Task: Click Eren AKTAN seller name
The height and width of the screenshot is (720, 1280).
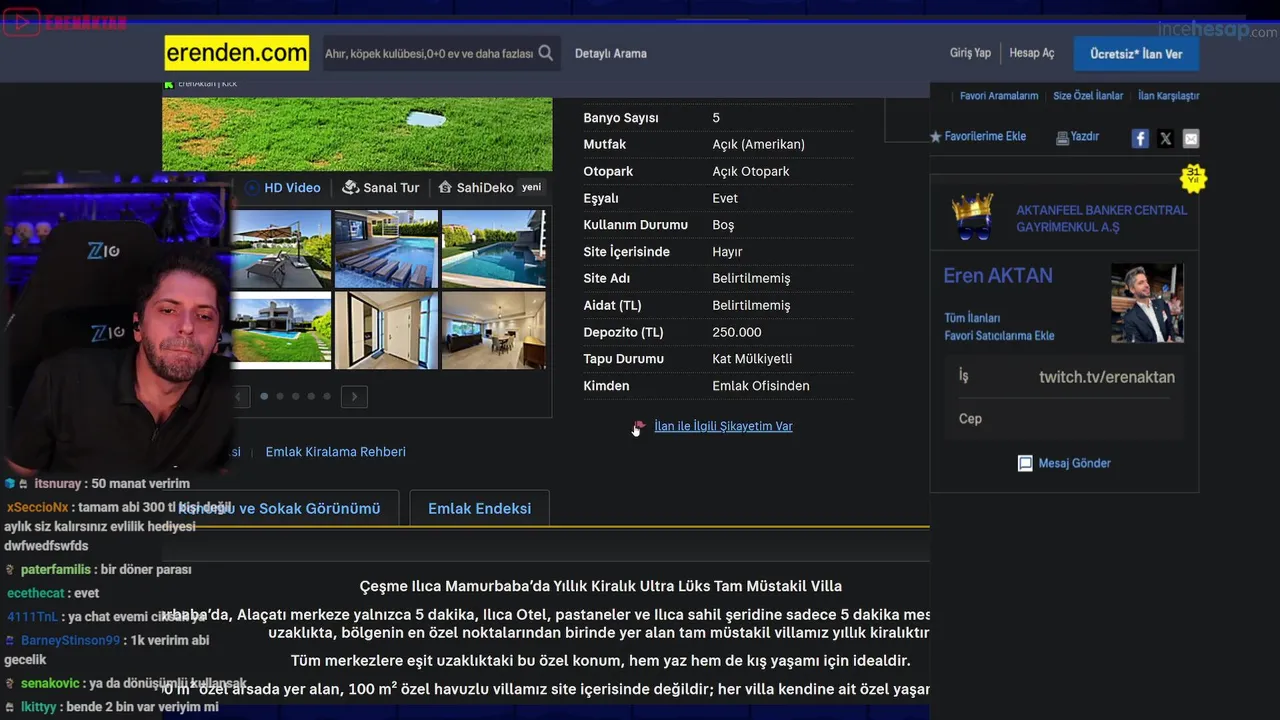Action: (998, 276)
